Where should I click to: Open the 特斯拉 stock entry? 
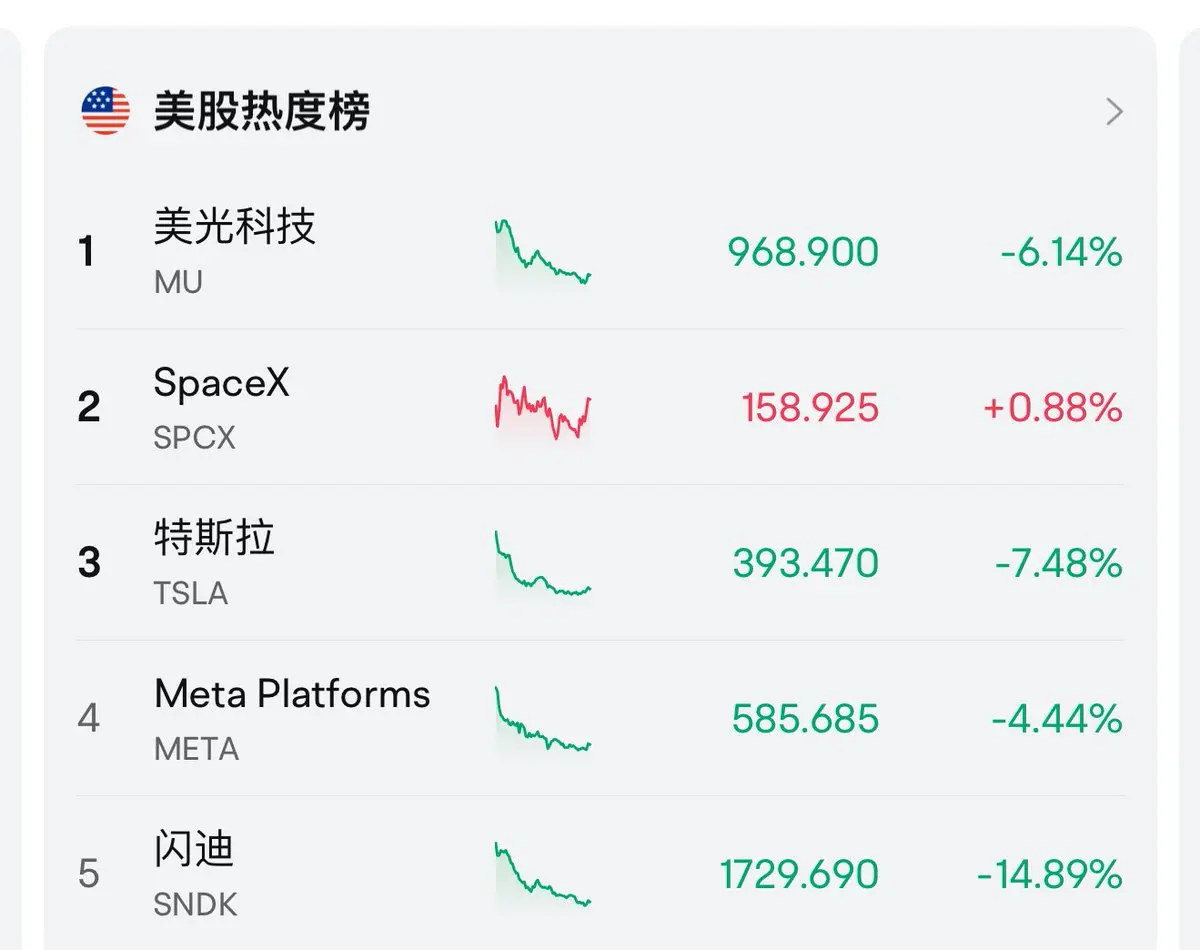pyautogui.click(x=600, y=563)
